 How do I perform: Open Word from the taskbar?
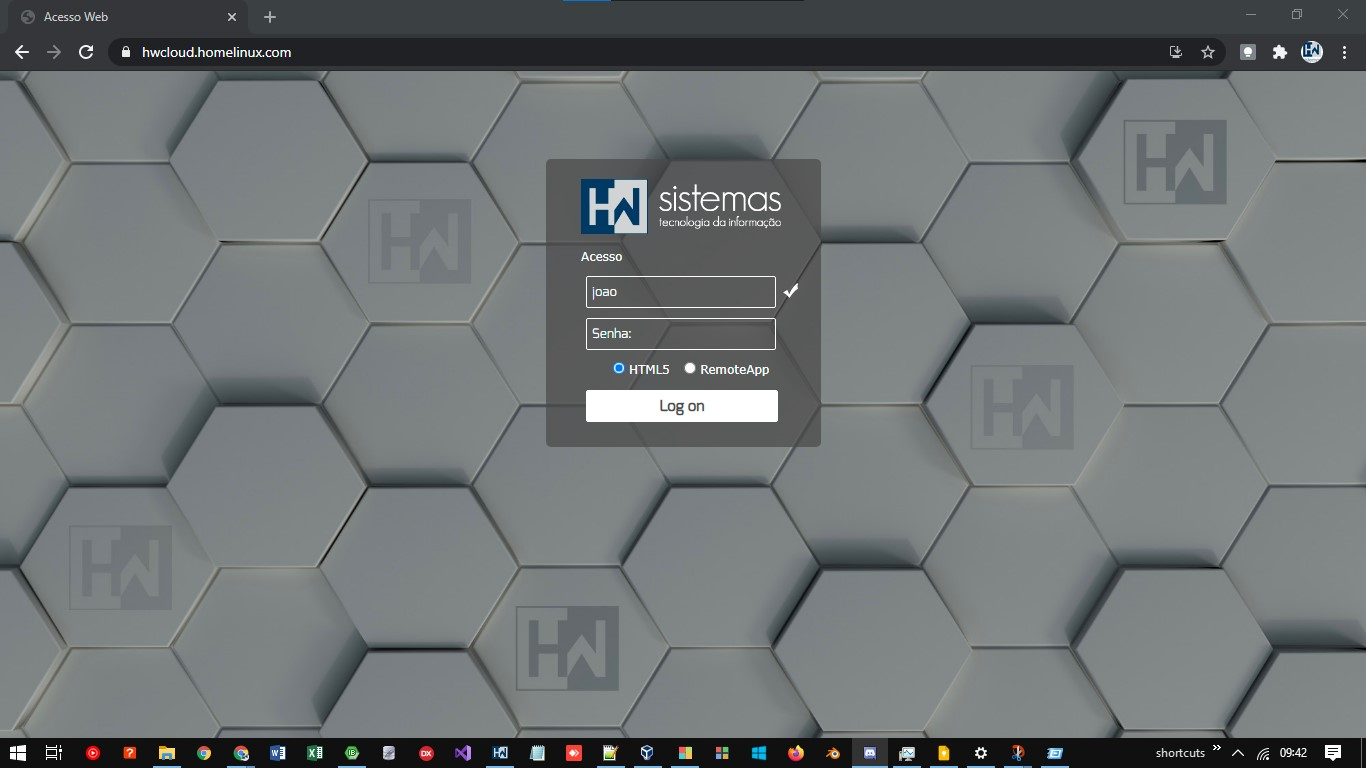(278, 753)
